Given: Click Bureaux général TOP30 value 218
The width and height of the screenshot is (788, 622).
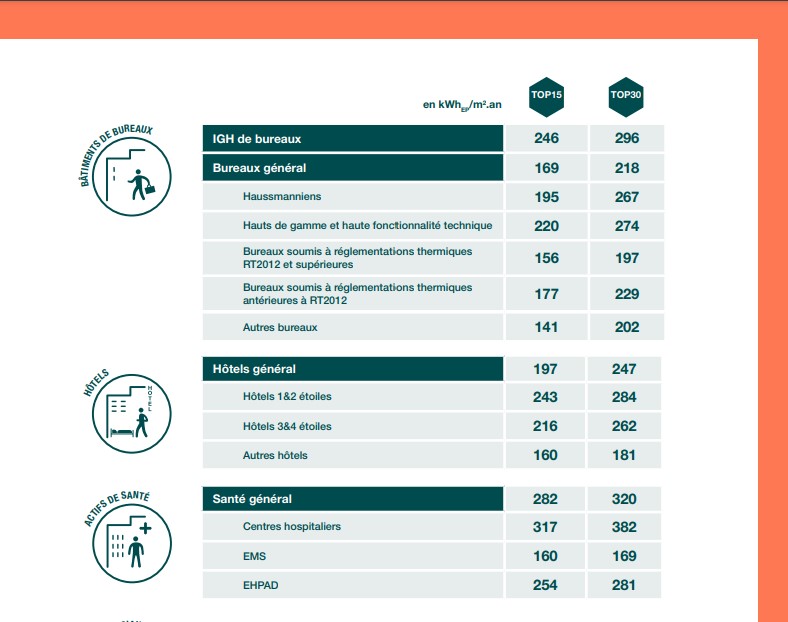Looking at the screenshot, I should coord(627,168).
